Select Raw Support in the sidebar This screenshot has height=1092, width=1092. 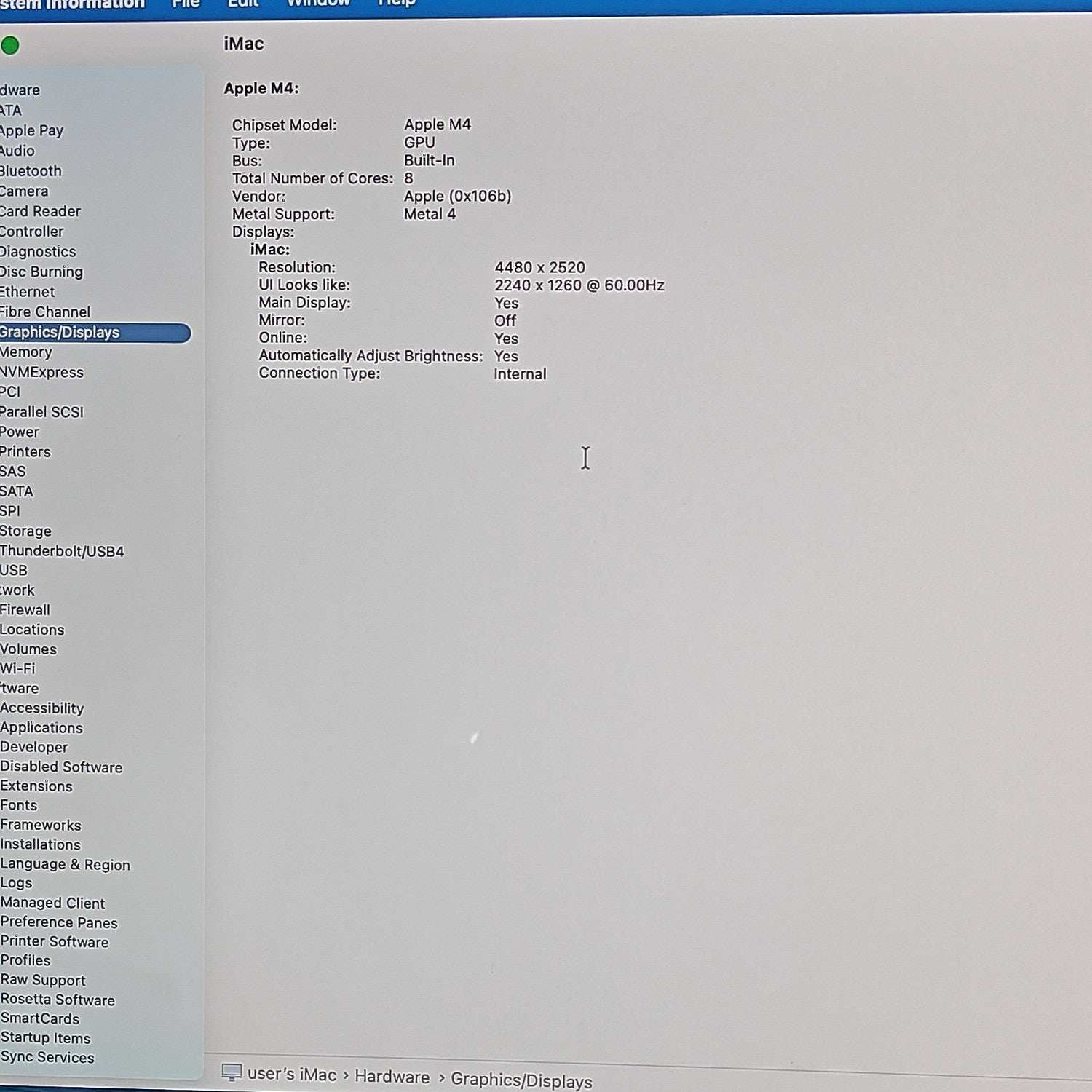point(43,980)
